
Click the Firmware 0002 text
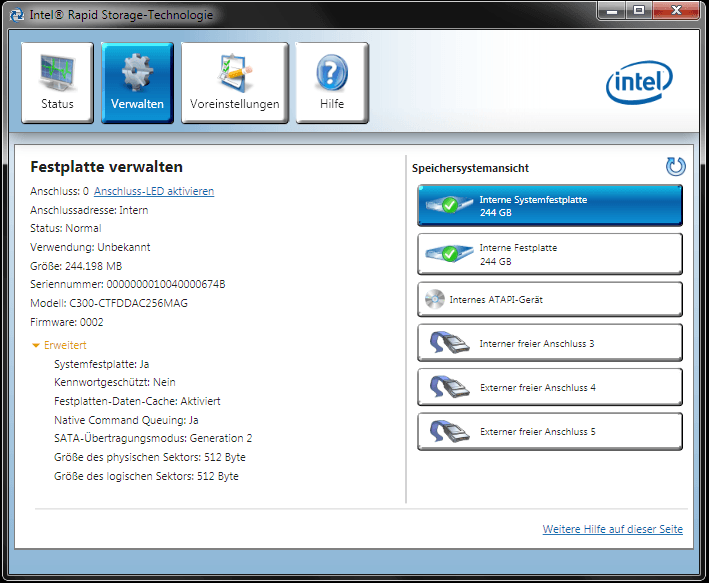[x=67, y=322]
